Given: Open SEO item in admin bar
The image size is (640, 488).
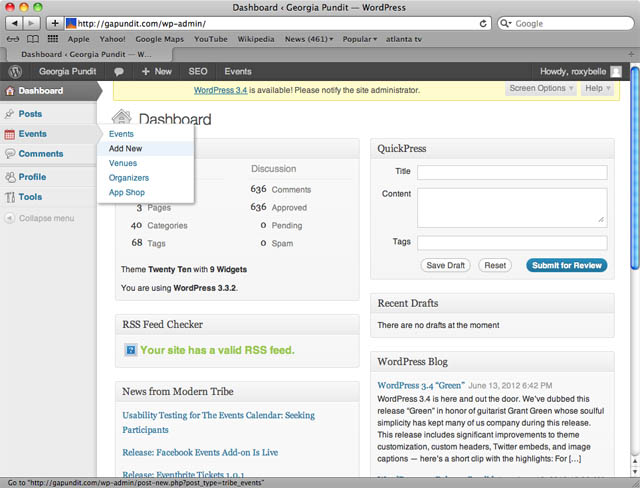Looking at the screenshot, I should pos(198,72).
